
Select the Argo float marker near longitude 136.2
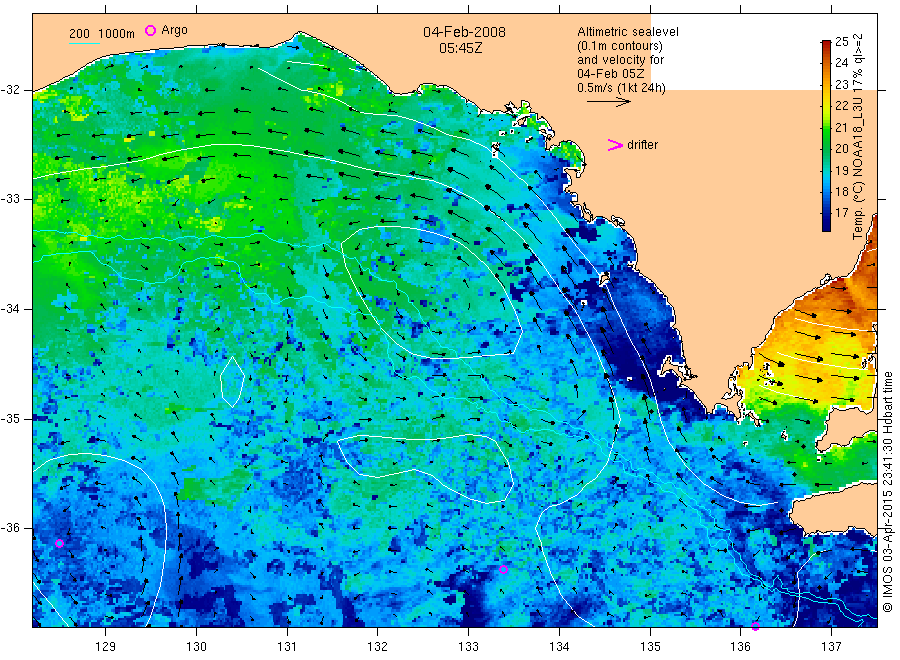755,626
